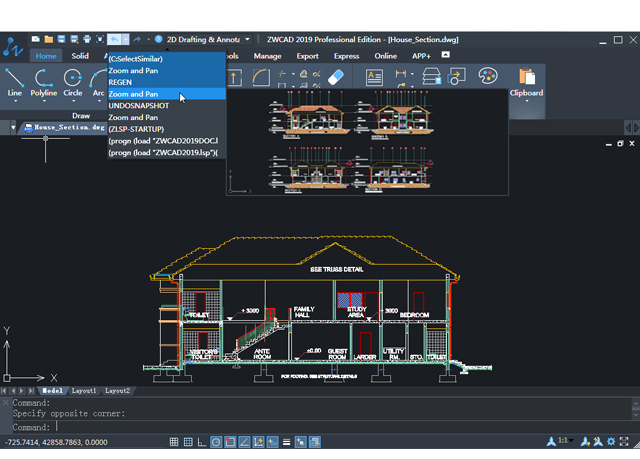This screenshot has width=640, height=459.
Task: Click the Fillet curve icon in the ribbon
Action: 261,77
